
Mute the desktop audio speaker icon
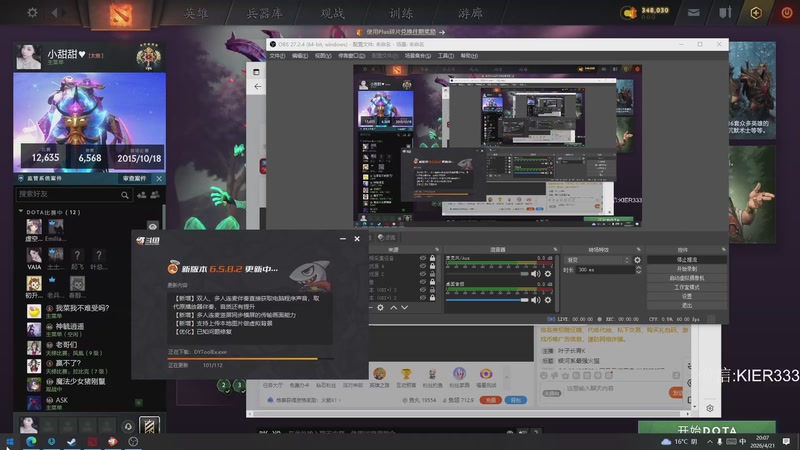pyautogui.click(x=535, y=300)
